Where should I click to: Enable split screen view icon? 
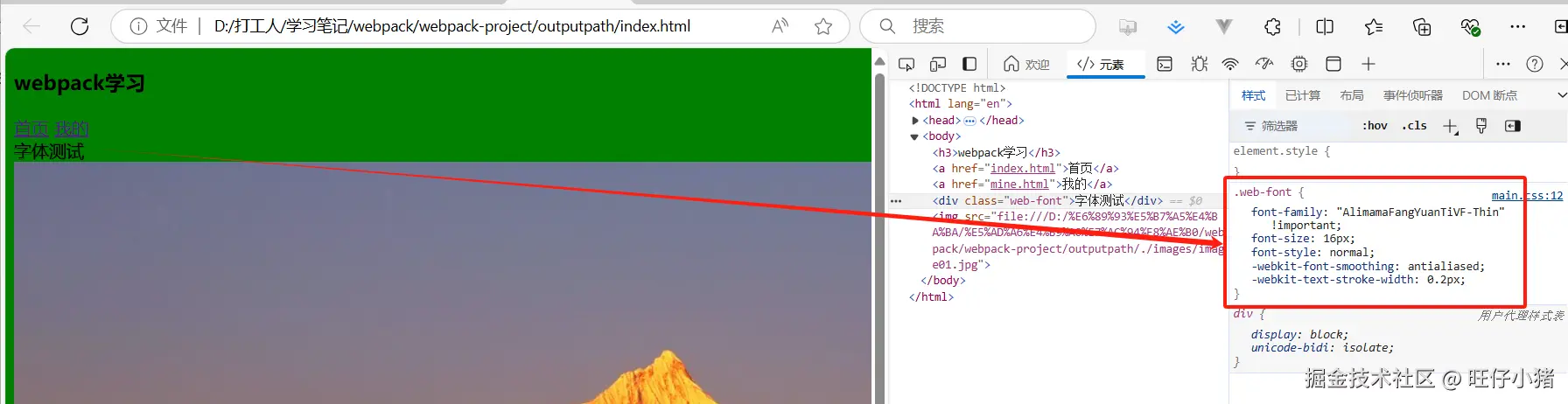(x=1325, y=27)
